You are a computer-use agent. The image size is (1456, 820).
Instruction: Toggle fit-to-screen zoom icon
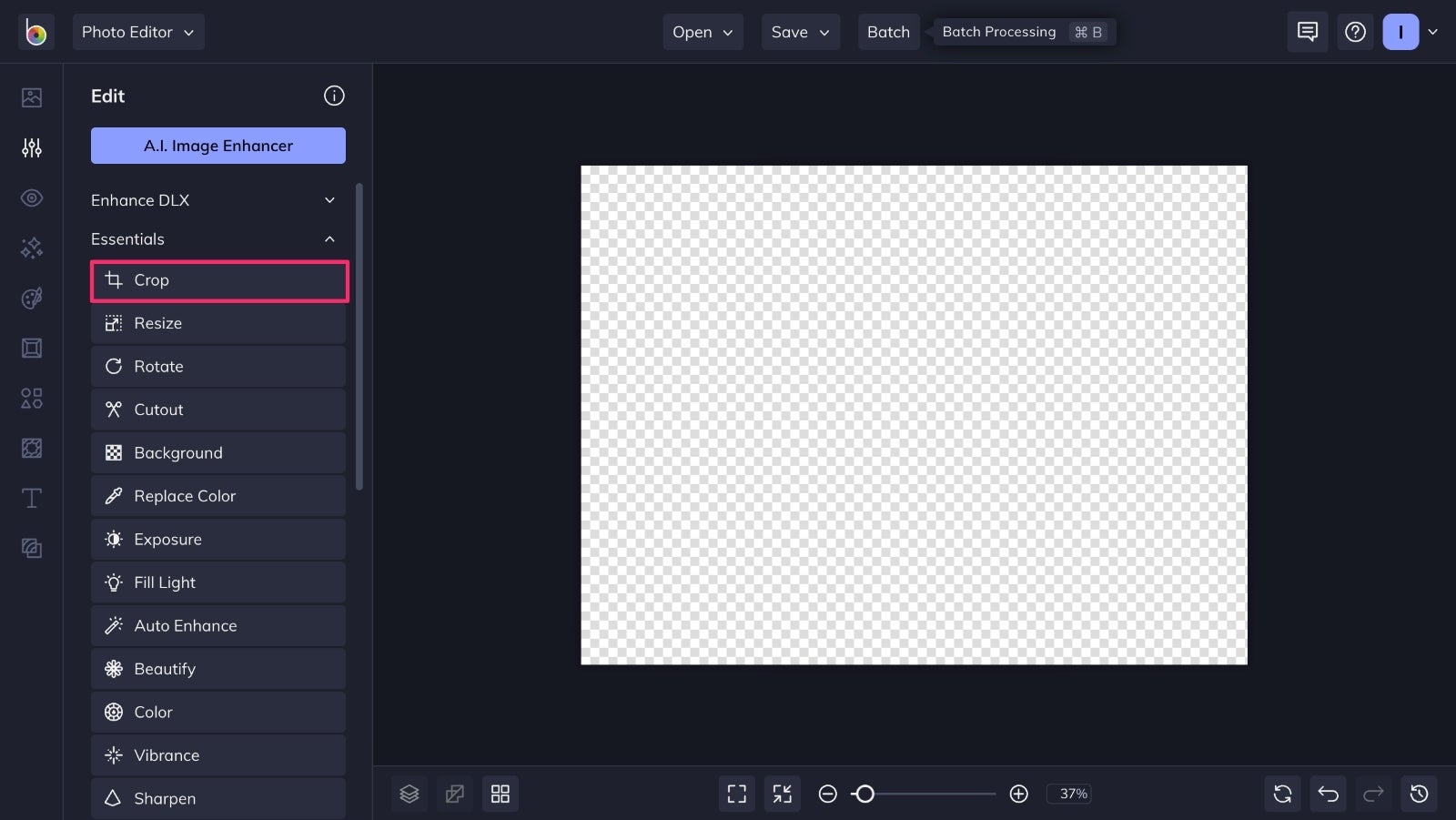coord(782,793)
